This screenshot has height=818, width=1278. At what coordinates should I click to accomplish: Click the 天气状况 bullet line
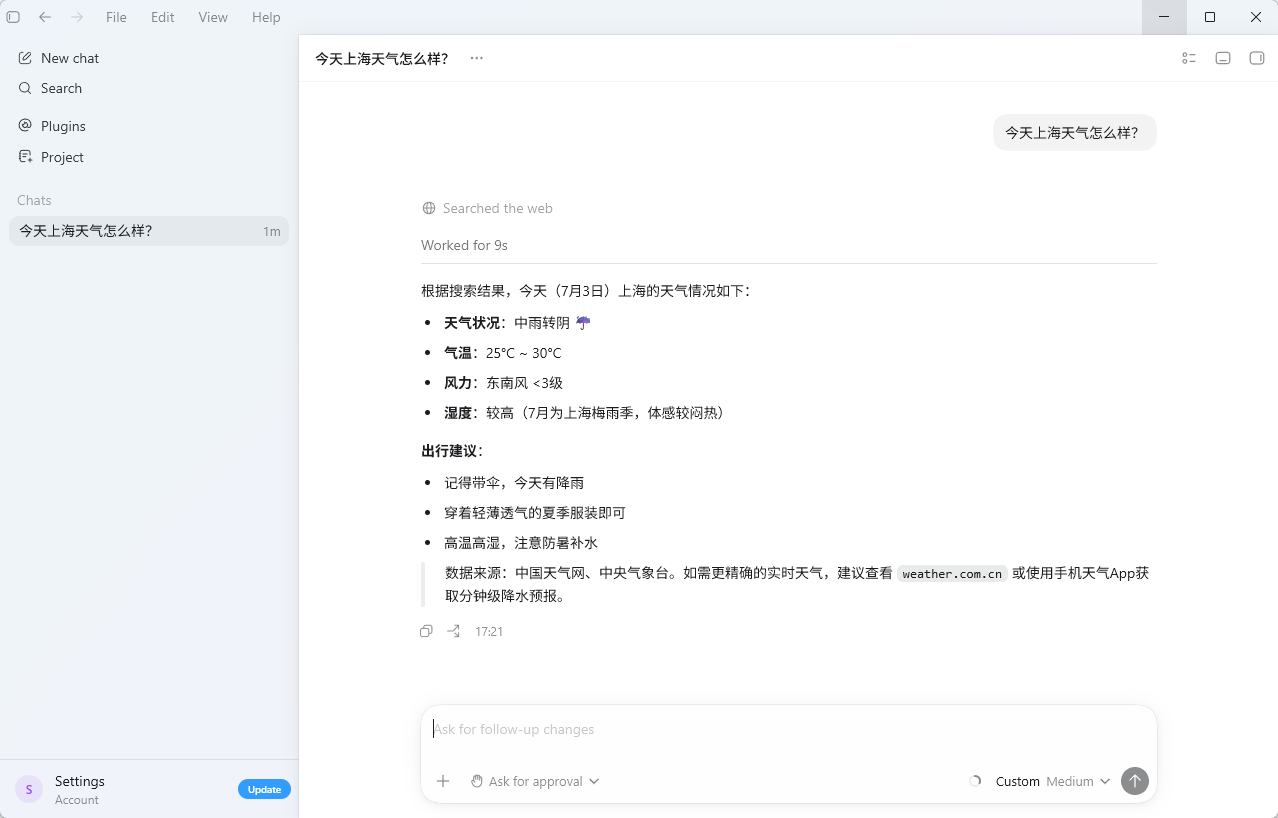[518, 323]
